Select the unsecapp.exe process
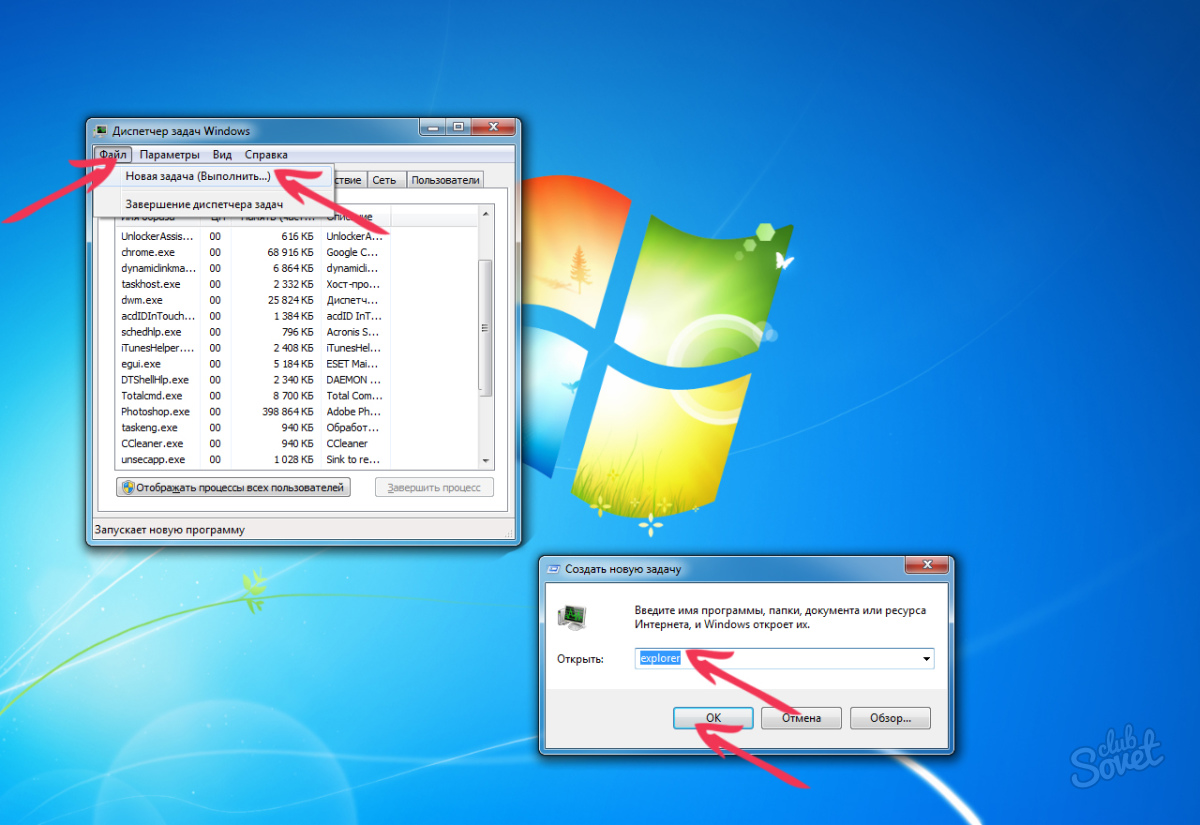 pyautogui.click(x=297, y=459)
